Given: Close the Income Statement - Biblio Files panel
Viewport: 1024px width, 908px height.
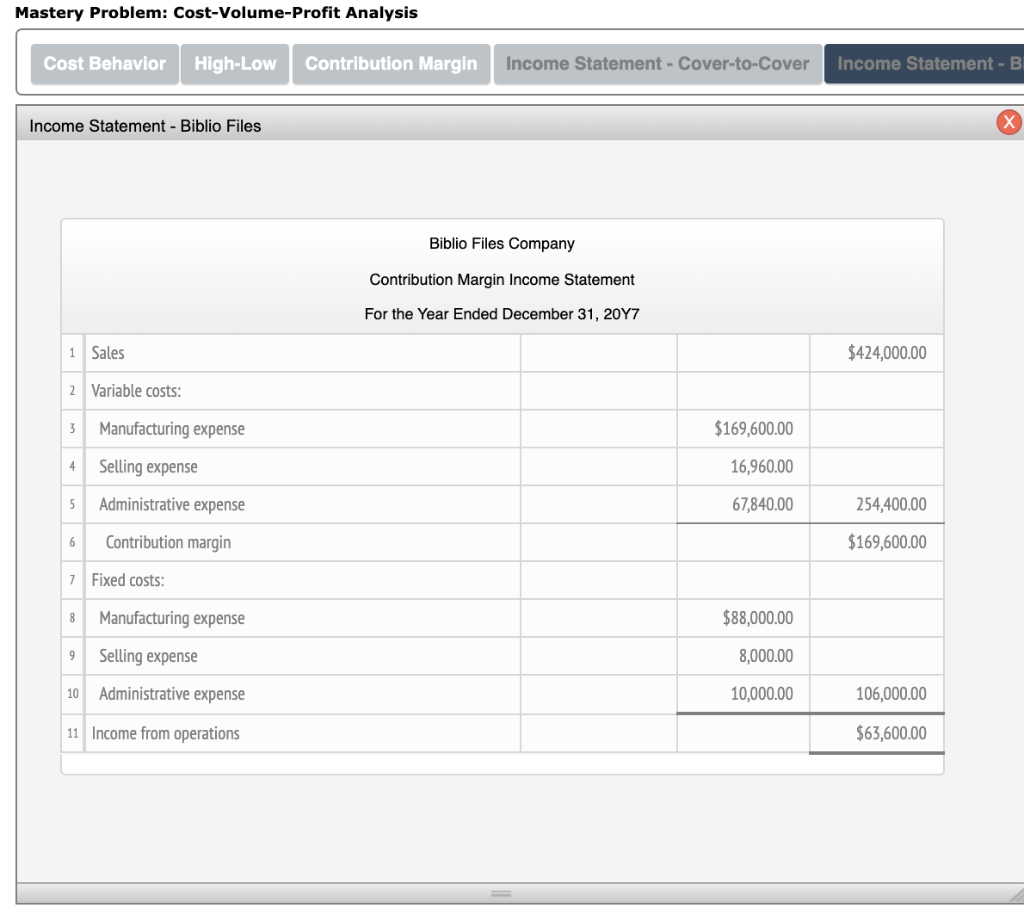Looking at the screenshot, I should tap(1010, 123).
